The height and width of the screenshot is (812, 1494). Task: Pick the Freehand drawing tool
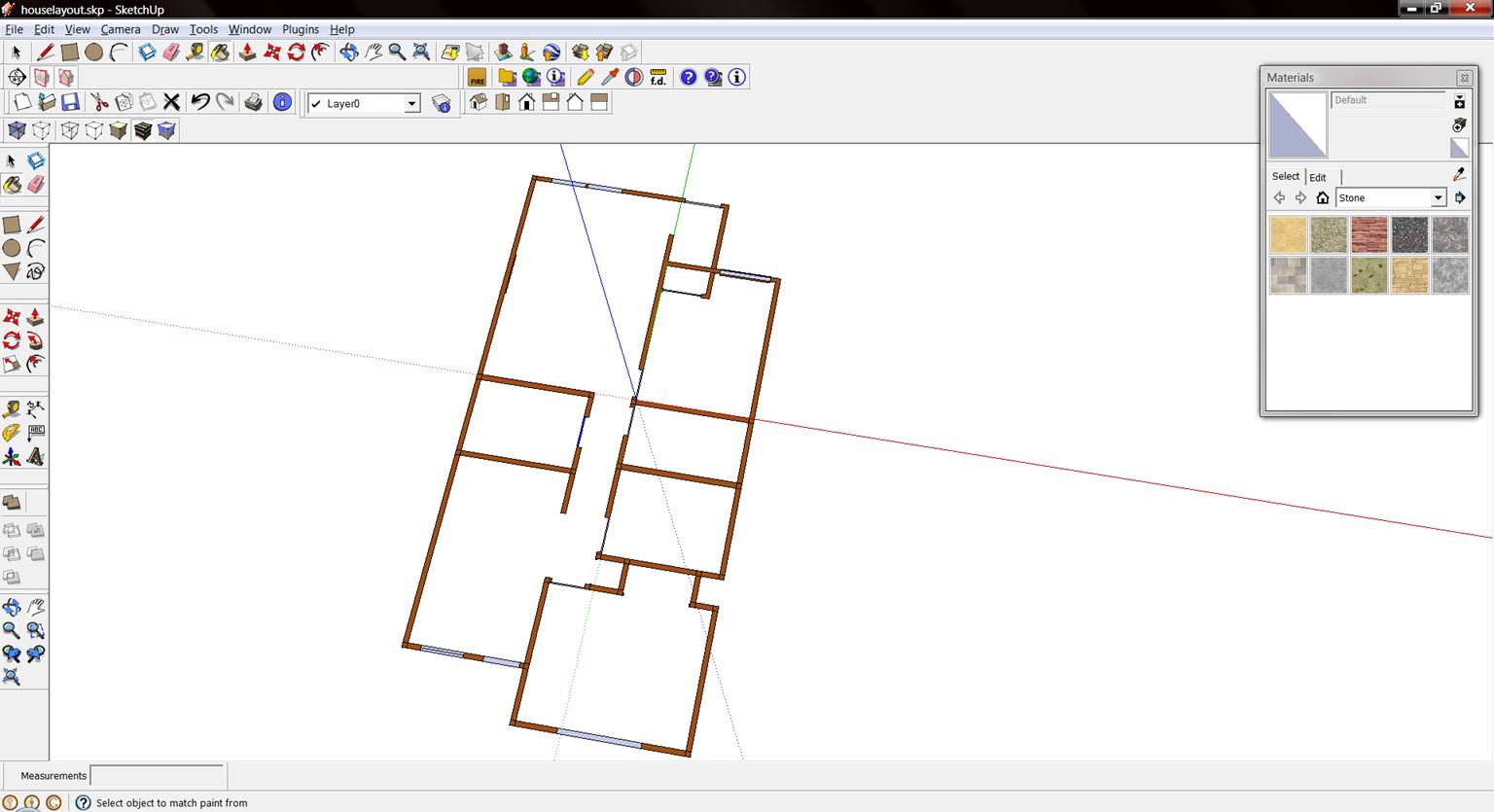[x=36, y=271]
